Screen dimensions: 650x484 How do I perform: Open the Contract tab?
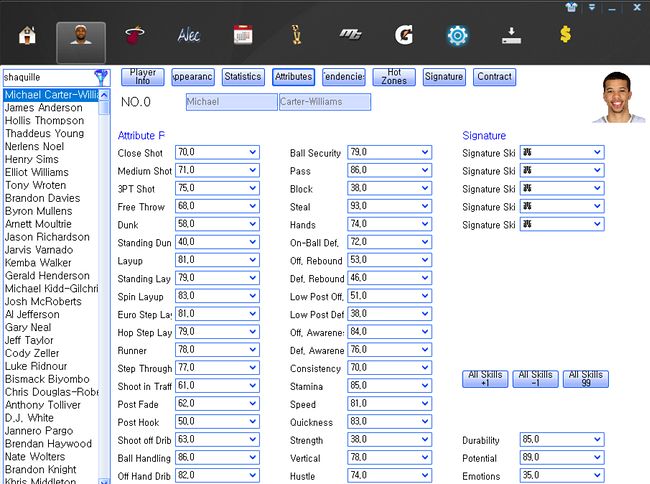point(494,77)
